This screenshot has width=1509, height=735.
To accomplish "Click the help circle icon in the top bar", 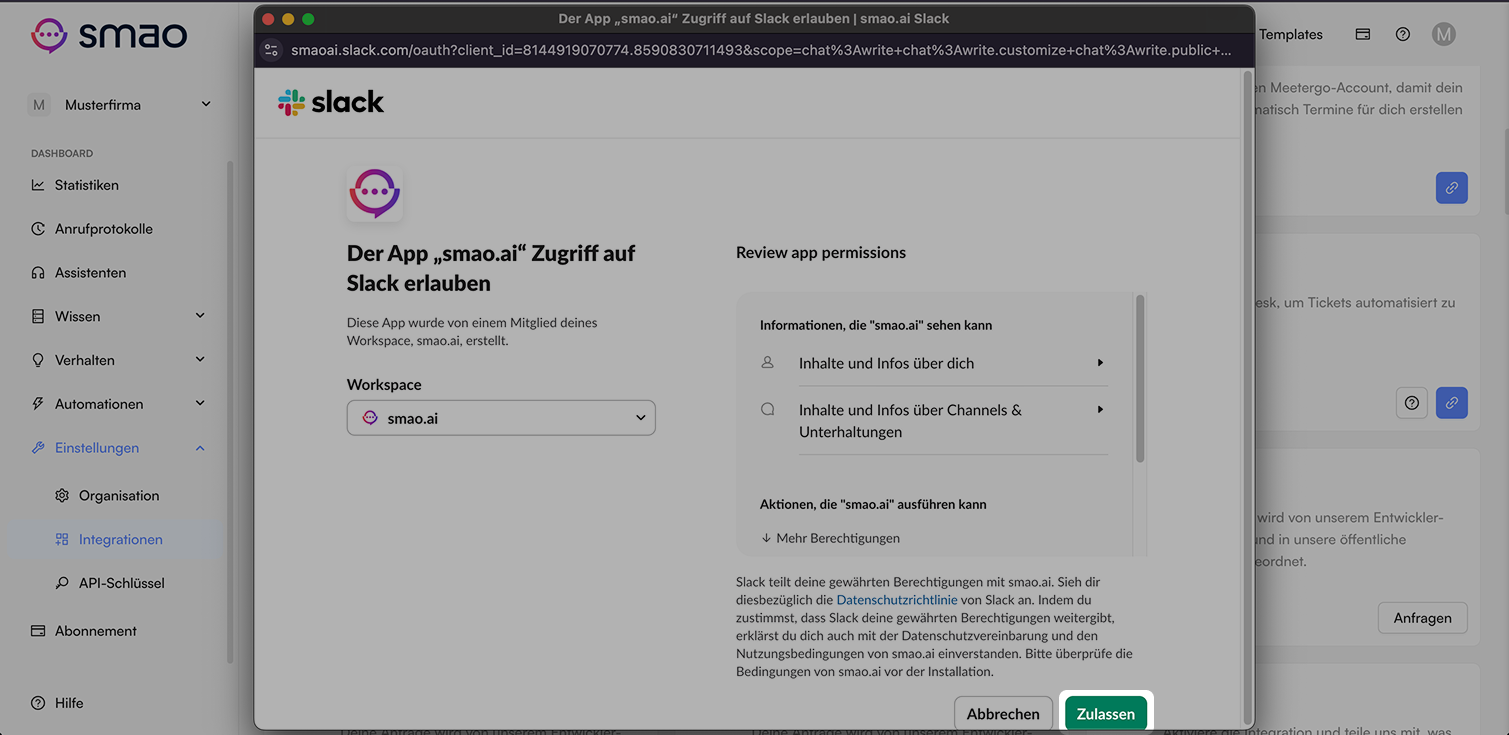I will [x=1403, y=34].
